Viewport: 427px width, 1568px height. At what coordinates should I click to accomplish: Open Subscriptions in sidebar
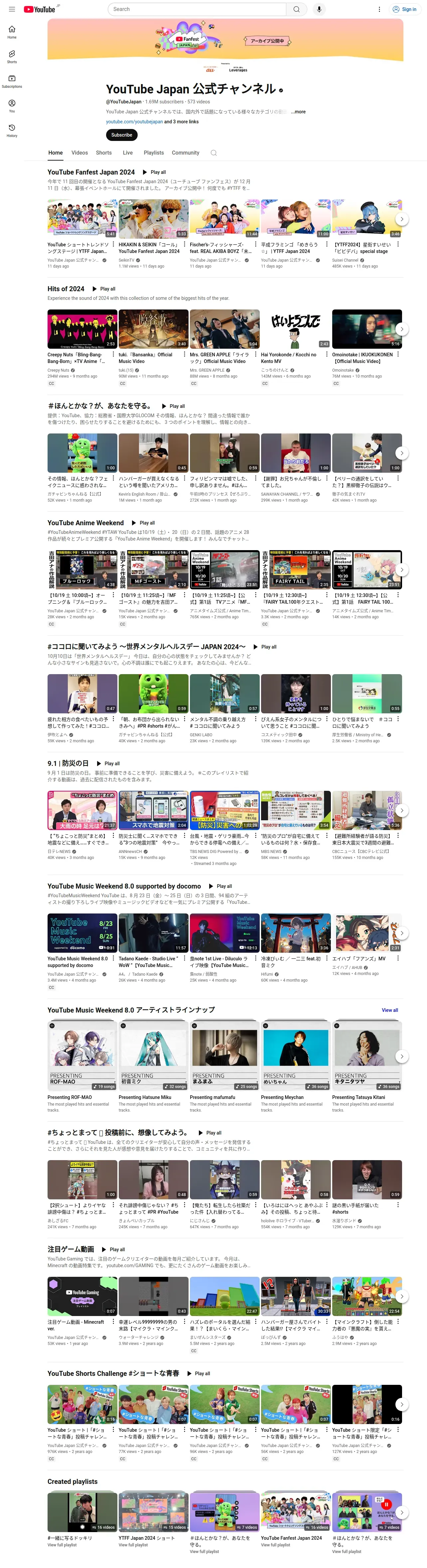12,81
